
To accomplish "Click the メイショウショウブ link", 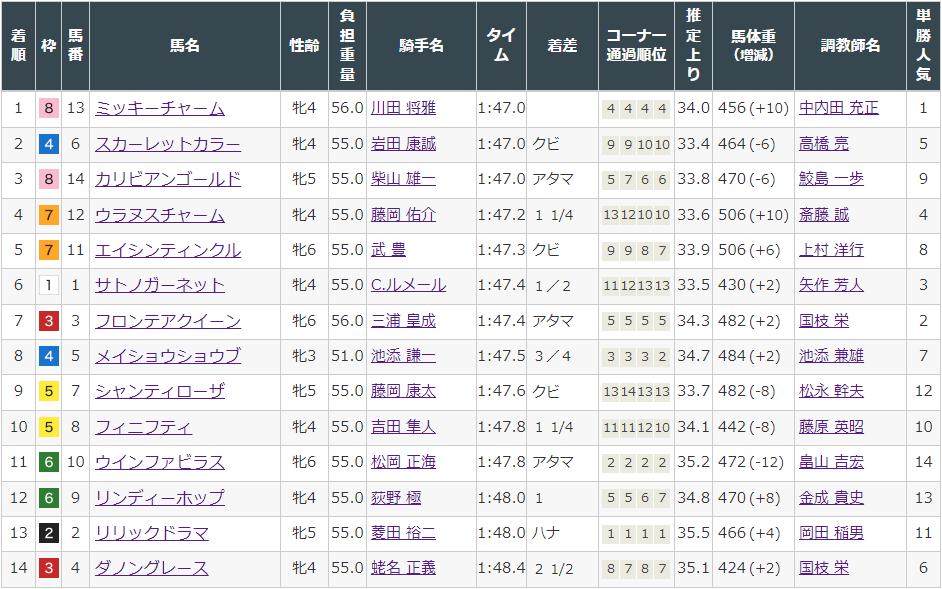I will [x=168, y=356].
